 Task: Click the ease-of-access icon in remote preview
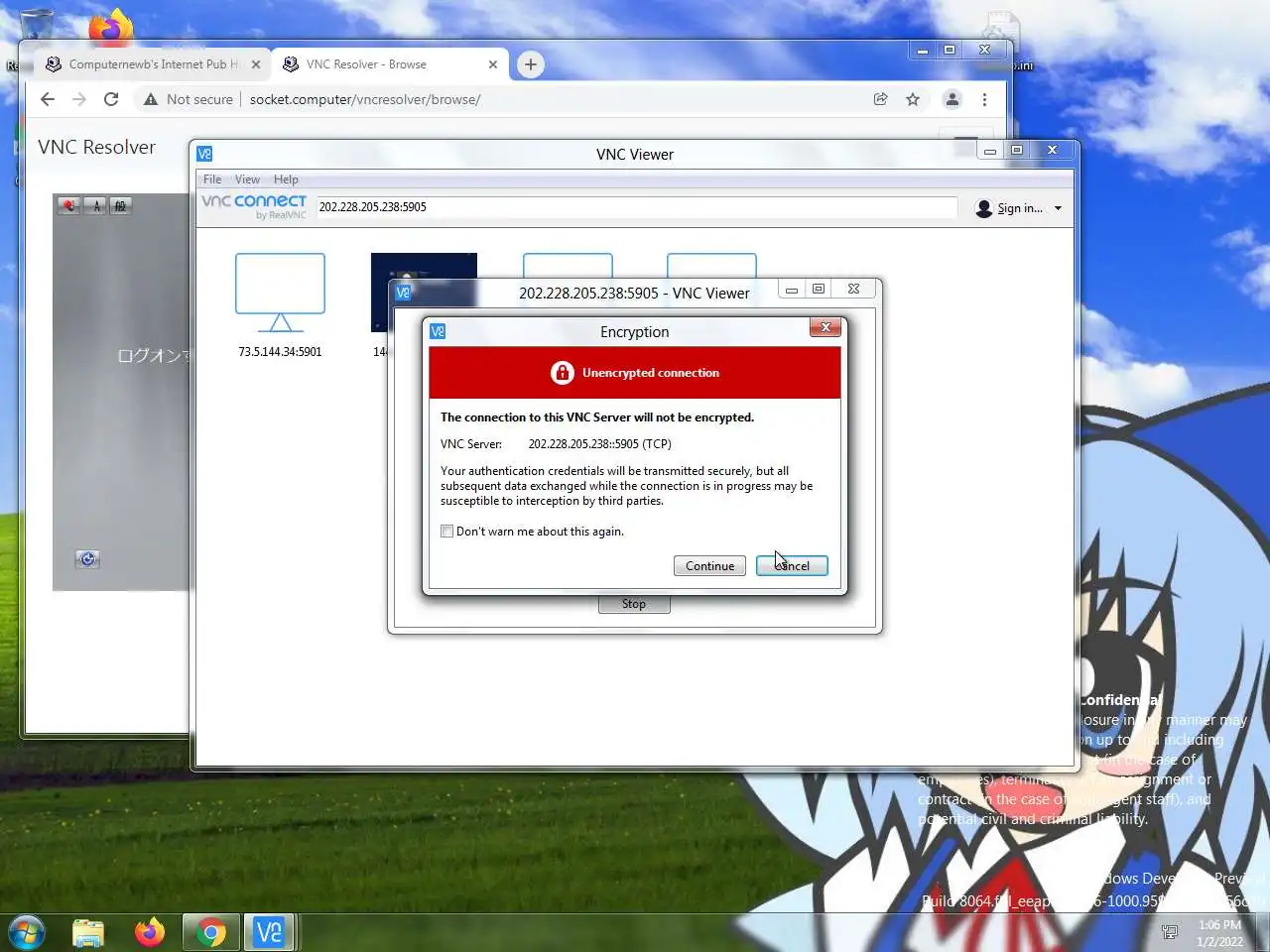(87, 559)
